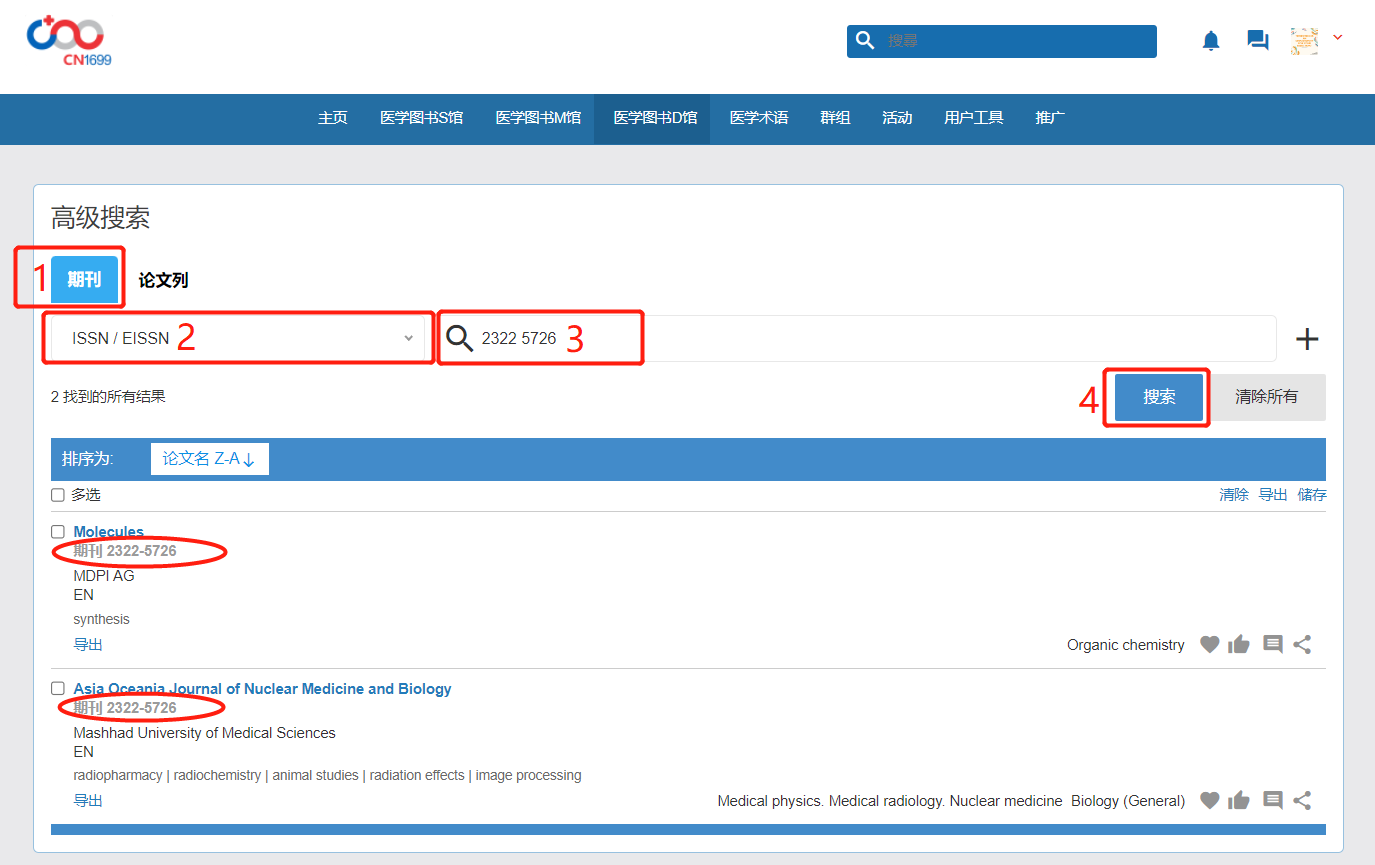
Task: Favorite Asia Oceania Journal with heart icon
Action: coord(1209,801)
